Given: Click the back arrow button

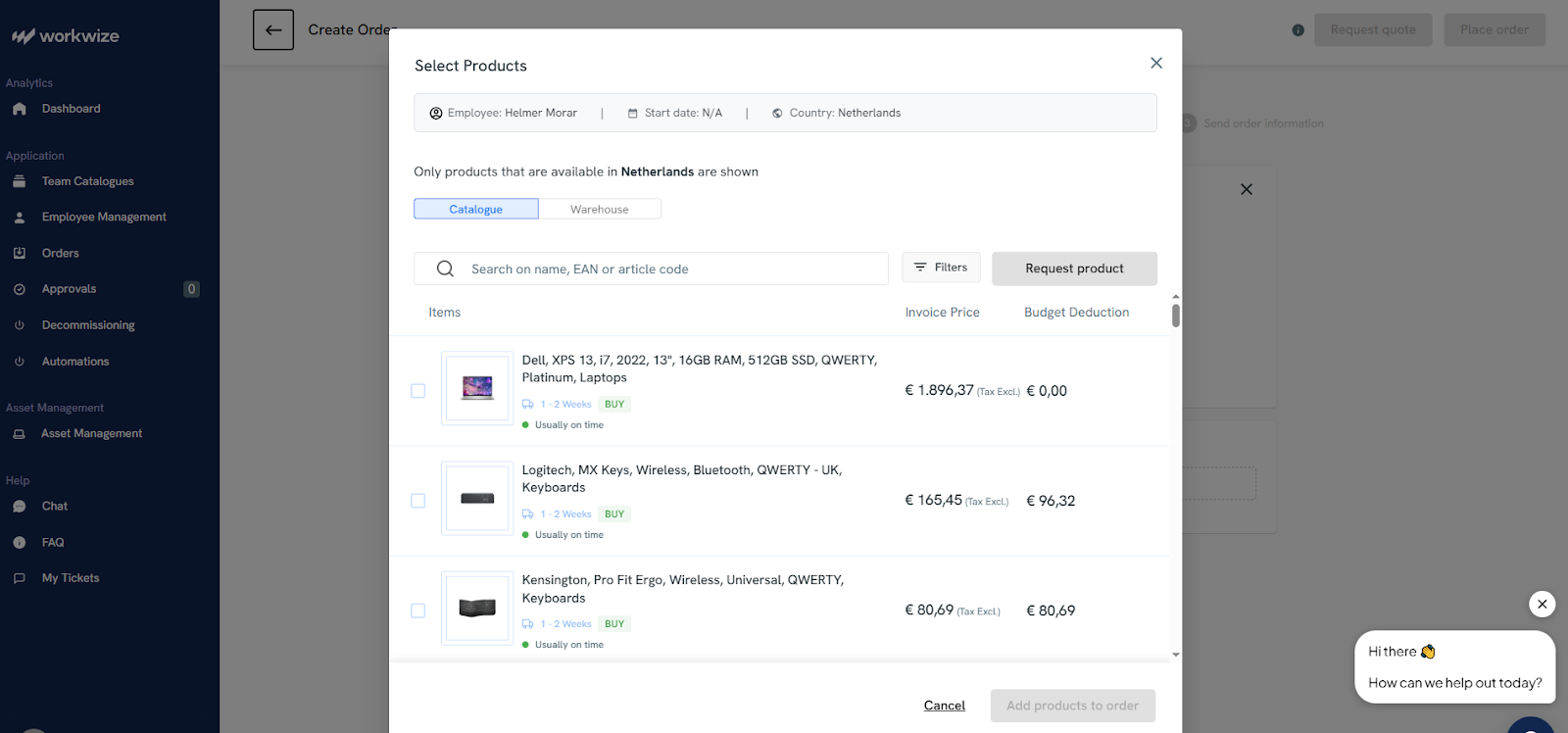Looking at the screenshot, I should pos(273,30).
